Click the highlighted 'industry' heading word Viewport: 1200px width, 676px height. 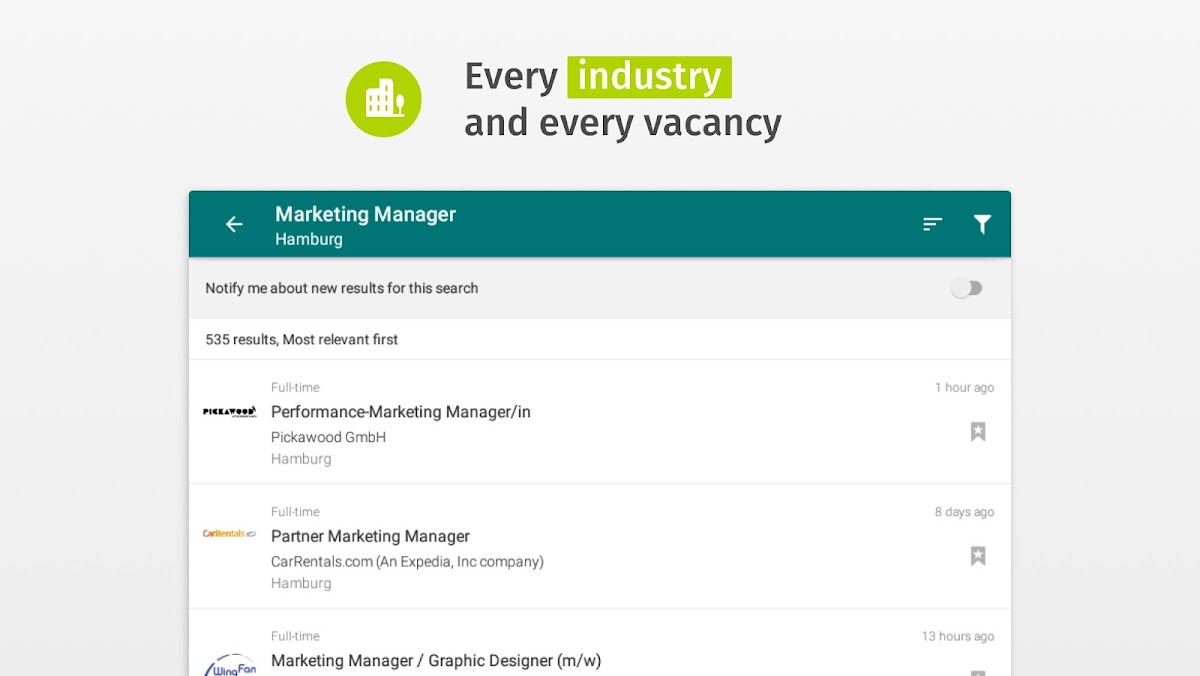click(649, 77)
